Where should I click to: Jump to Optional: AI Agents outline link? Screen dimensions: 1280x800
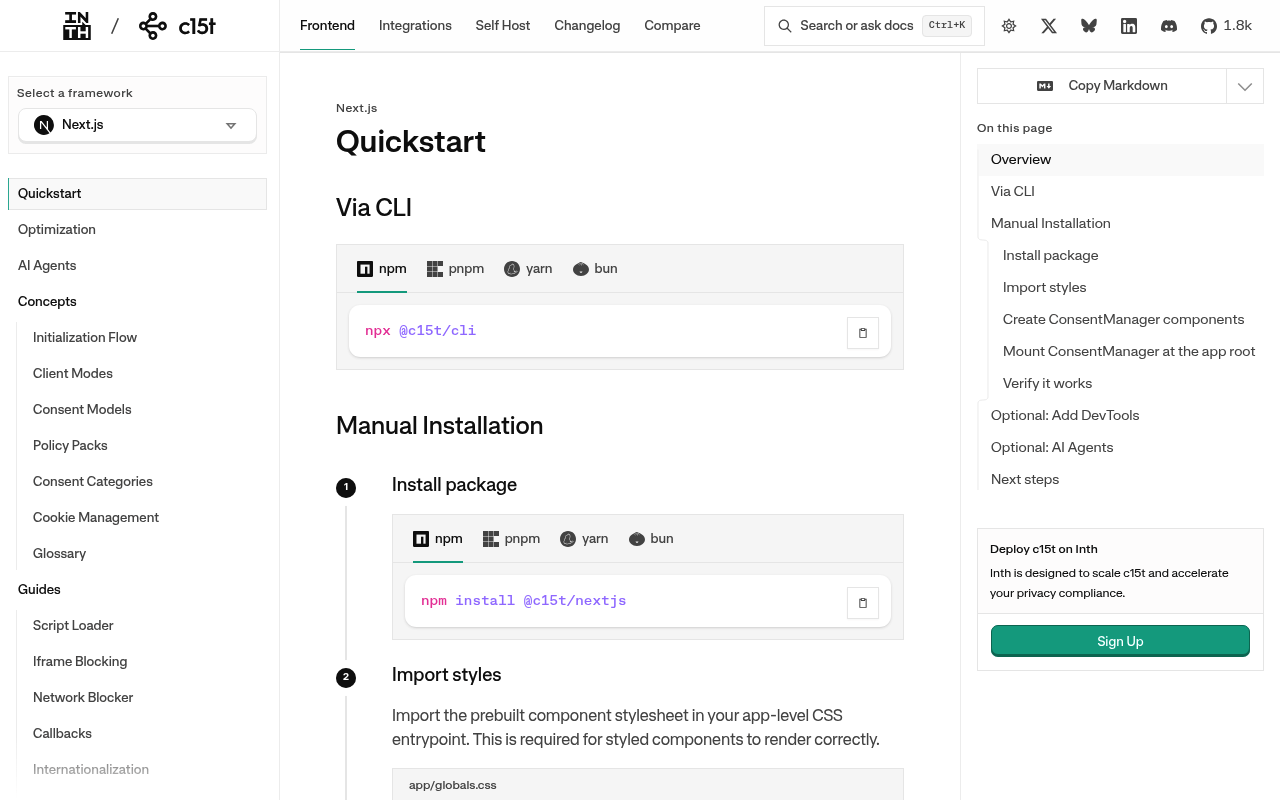point(1052,448)
